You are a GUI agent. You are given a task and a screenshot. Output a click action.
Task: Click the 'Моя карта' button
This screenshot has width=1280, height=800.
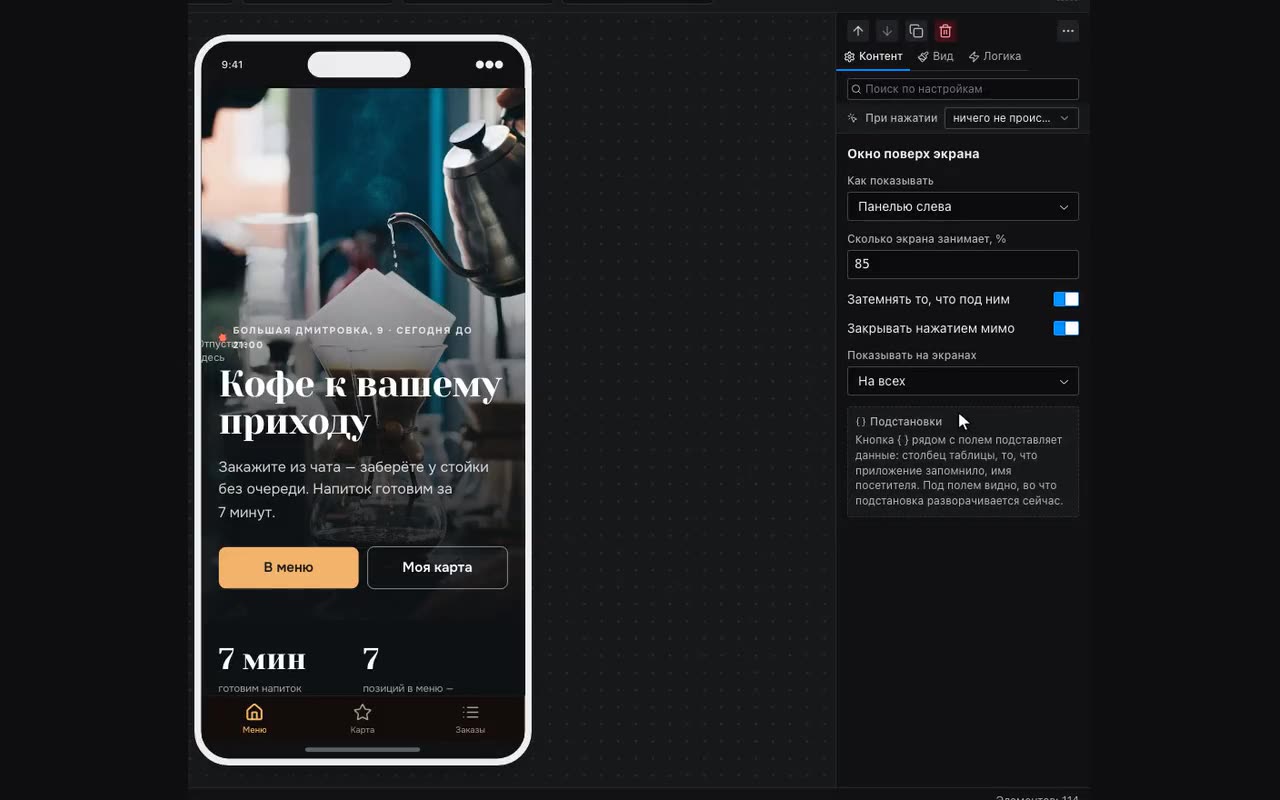tap(437, 567)
